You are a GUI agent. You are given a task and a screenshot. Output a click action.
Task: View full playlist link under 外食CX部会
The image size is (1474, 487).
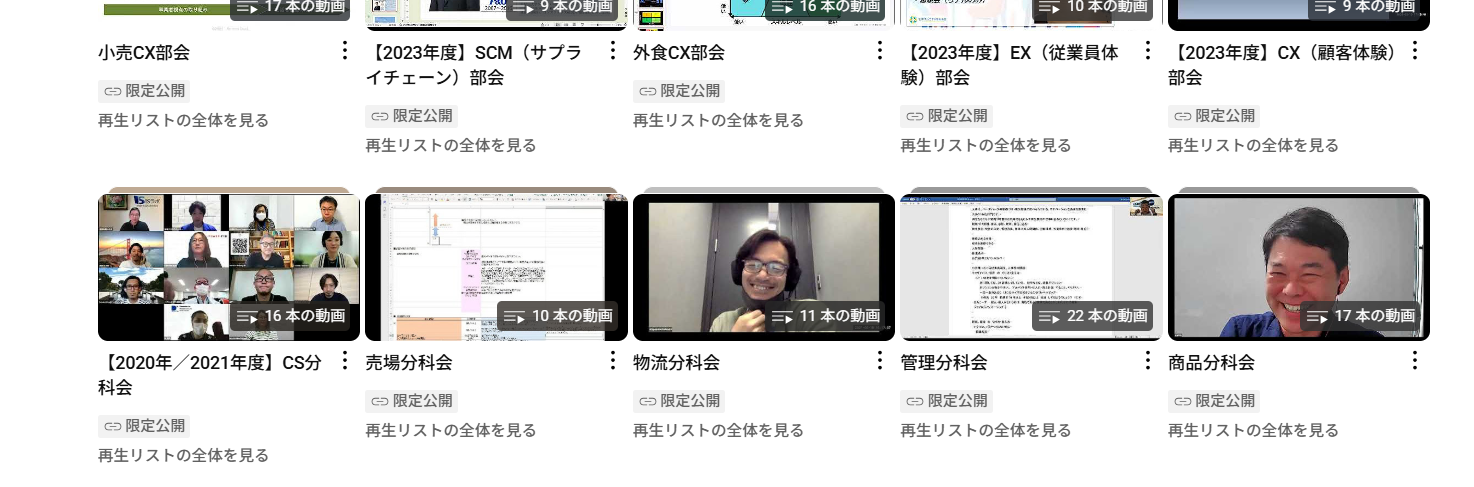pos(718,120)
